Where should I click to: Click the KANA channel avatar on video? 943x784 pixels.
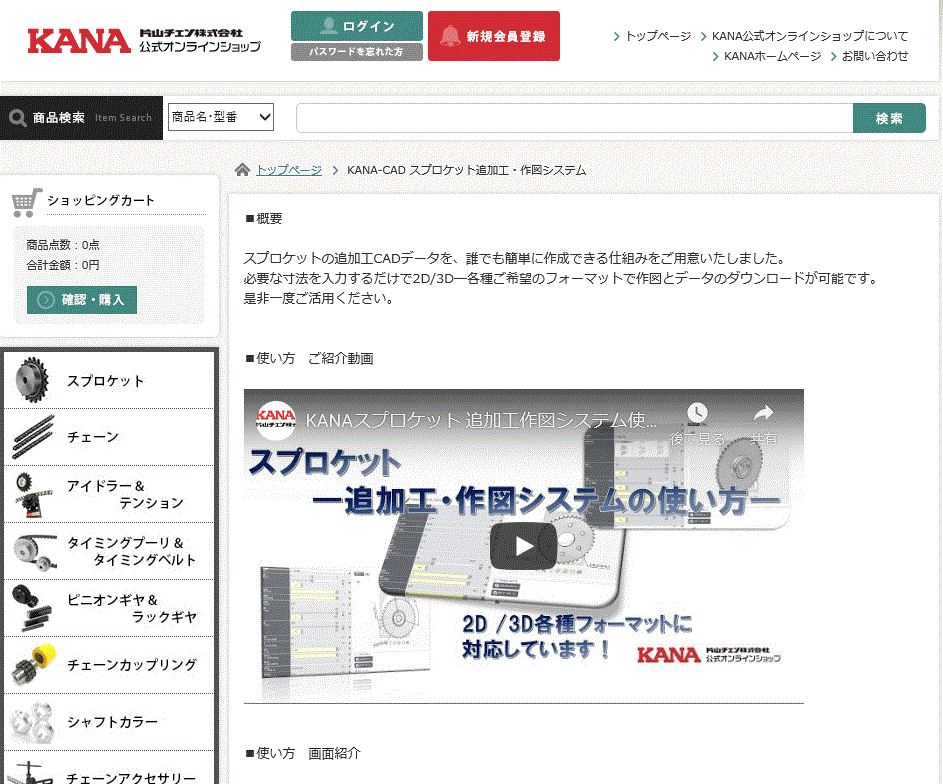click(275, 420)
